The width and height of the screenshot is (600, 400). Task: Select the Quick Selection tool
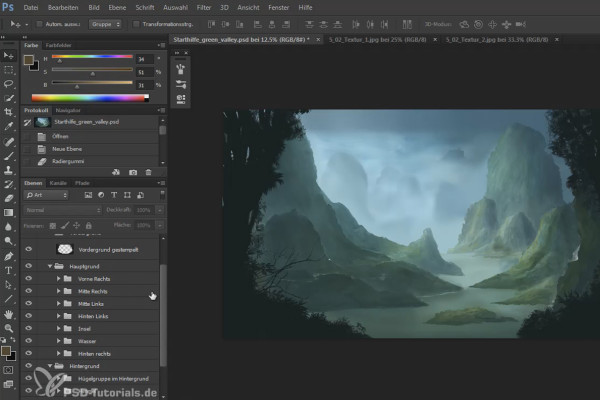pos(8,98)
